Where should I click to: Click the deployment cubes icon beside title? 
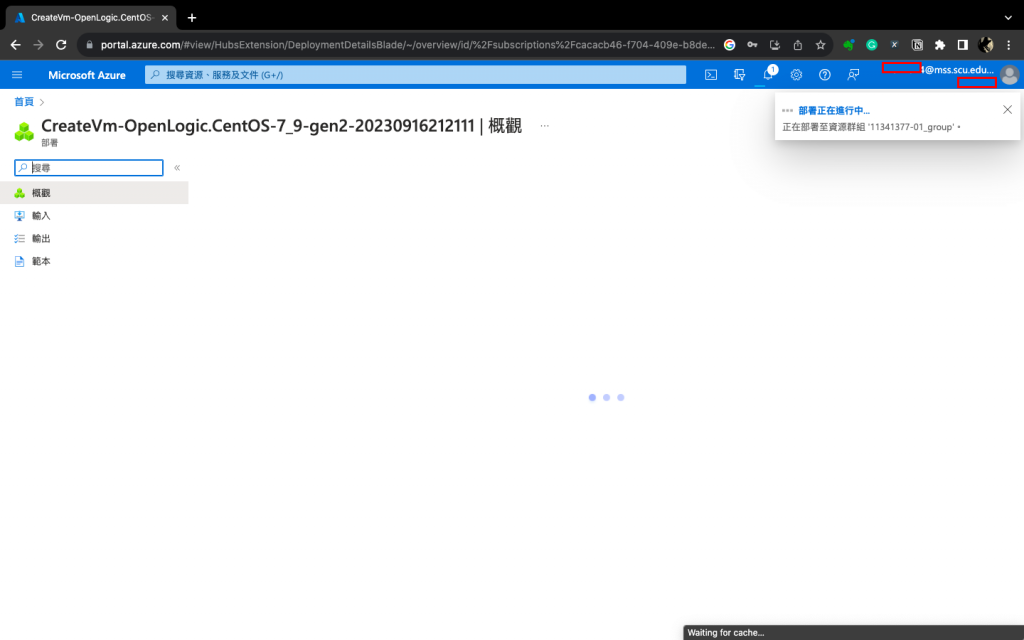click(24, 132)
